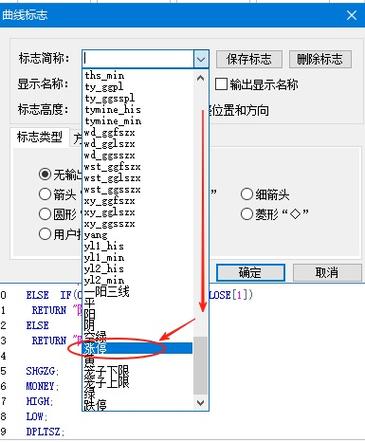Select the 圆形 radio option

click(x=45, y=214)
